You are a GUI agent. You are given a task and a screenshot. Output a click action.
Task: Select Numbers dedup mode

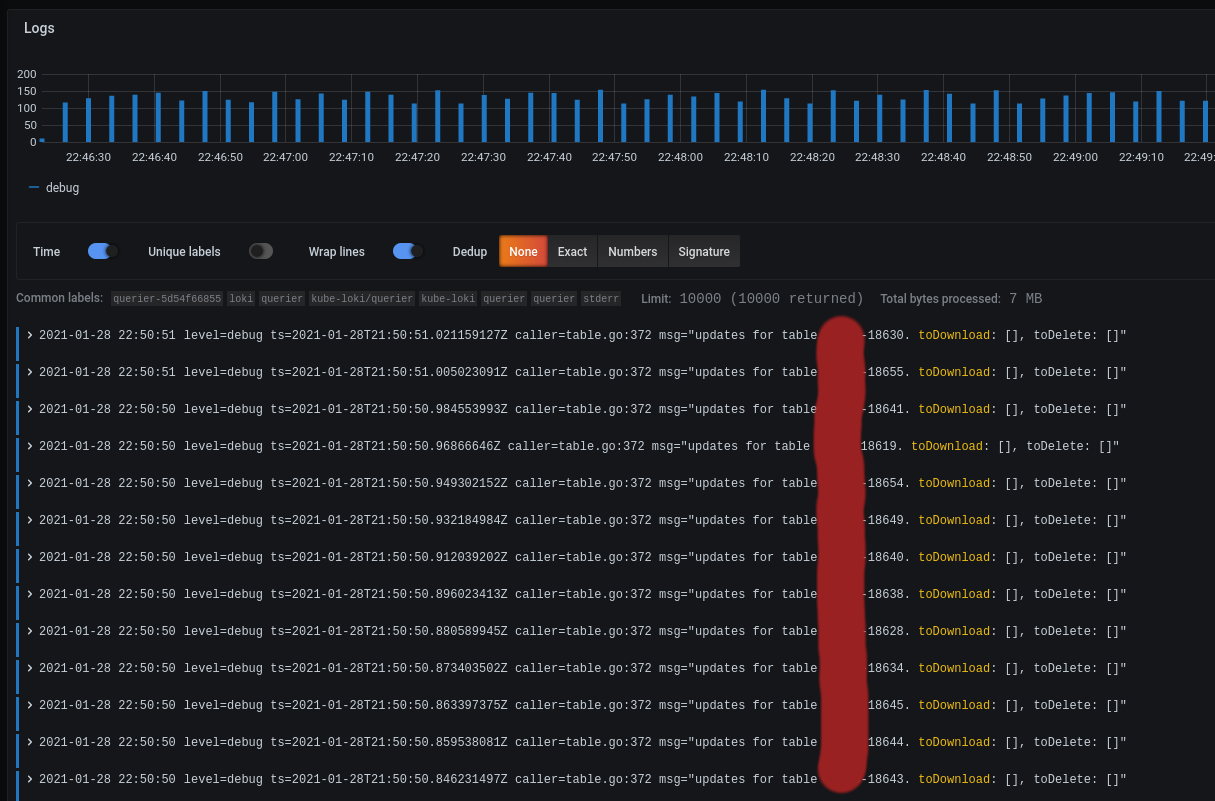[x=632, y=251]
